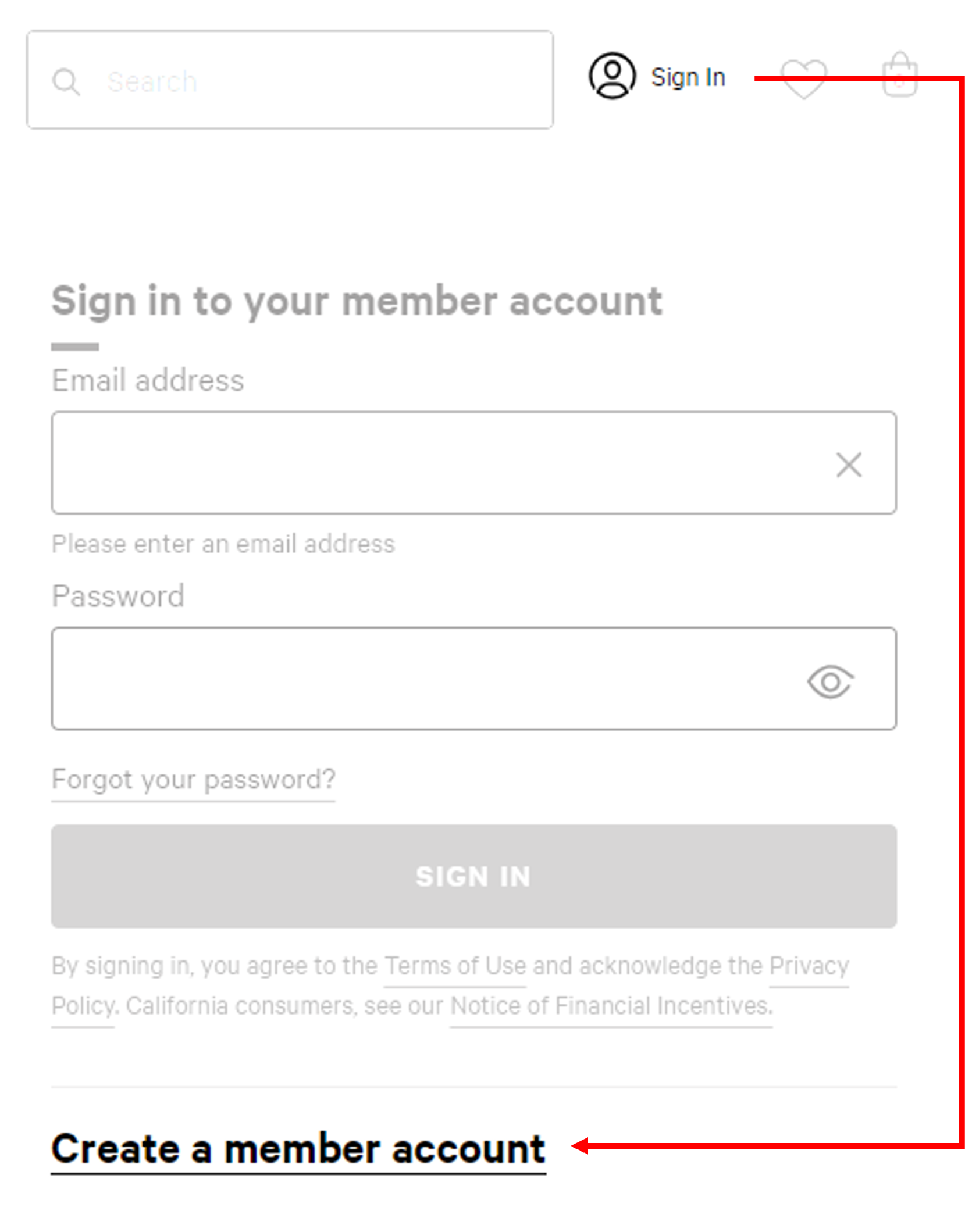This screenshot has height=1232, width=965.
Task: Click the search magnifier icon
Action: click(x=66, y=81)
